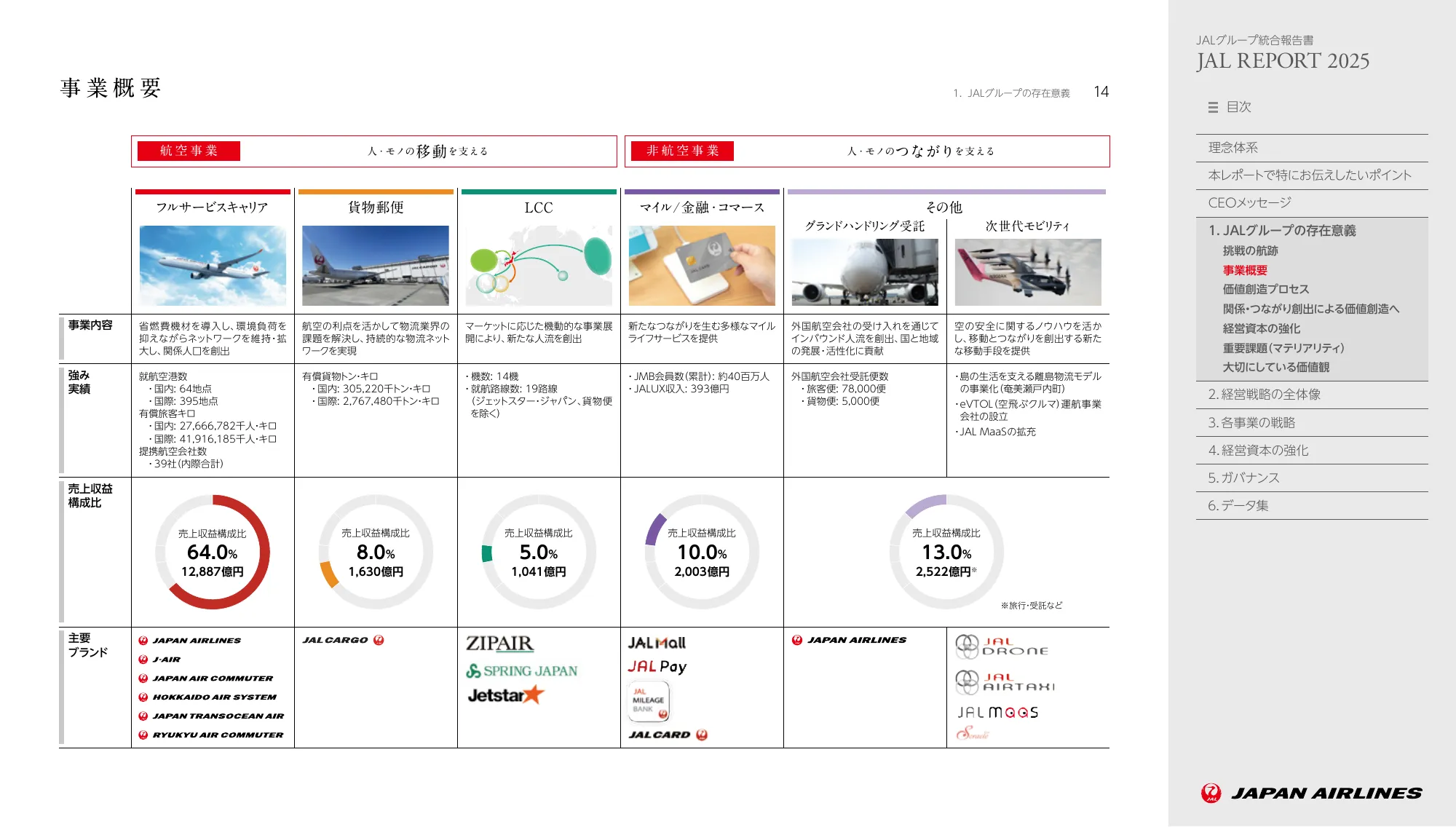Click the マイル/金融・コマース card photo
The image size is (1456, 827).
coord(702,265)
